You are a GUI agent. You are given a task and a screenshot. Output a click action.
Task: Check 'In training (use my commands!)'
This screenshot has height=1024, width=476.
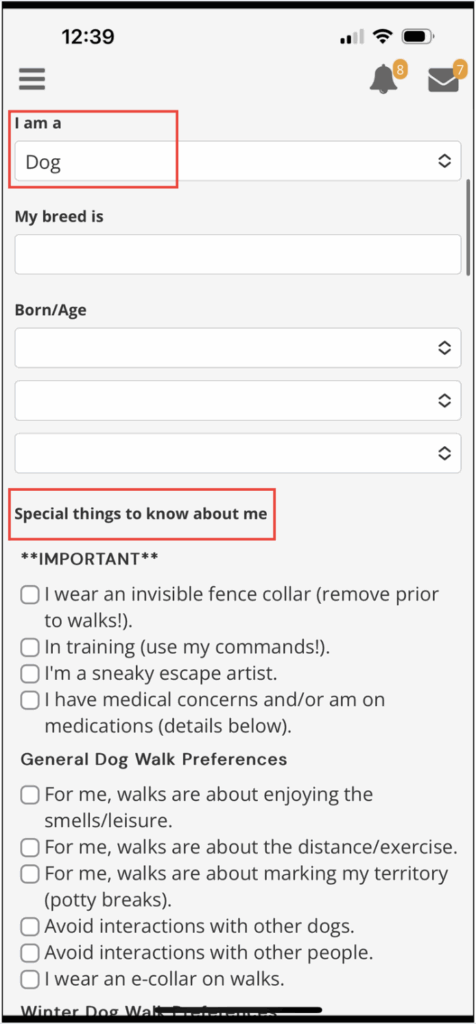pos(29,647)
